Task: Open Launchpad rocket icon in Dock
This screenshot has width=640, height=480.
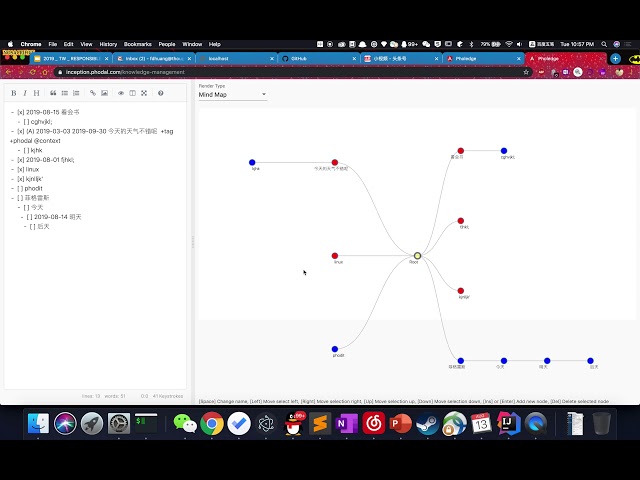Action: click(92, 423)
